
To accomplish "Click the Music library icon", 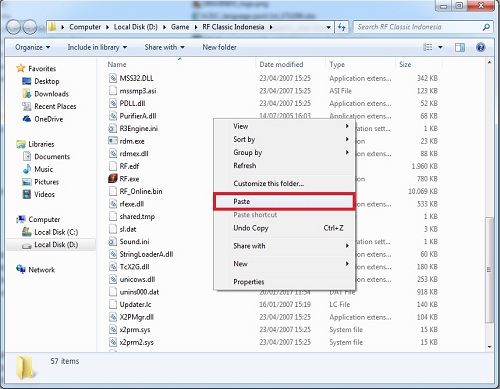I will [x=27, y=169].
